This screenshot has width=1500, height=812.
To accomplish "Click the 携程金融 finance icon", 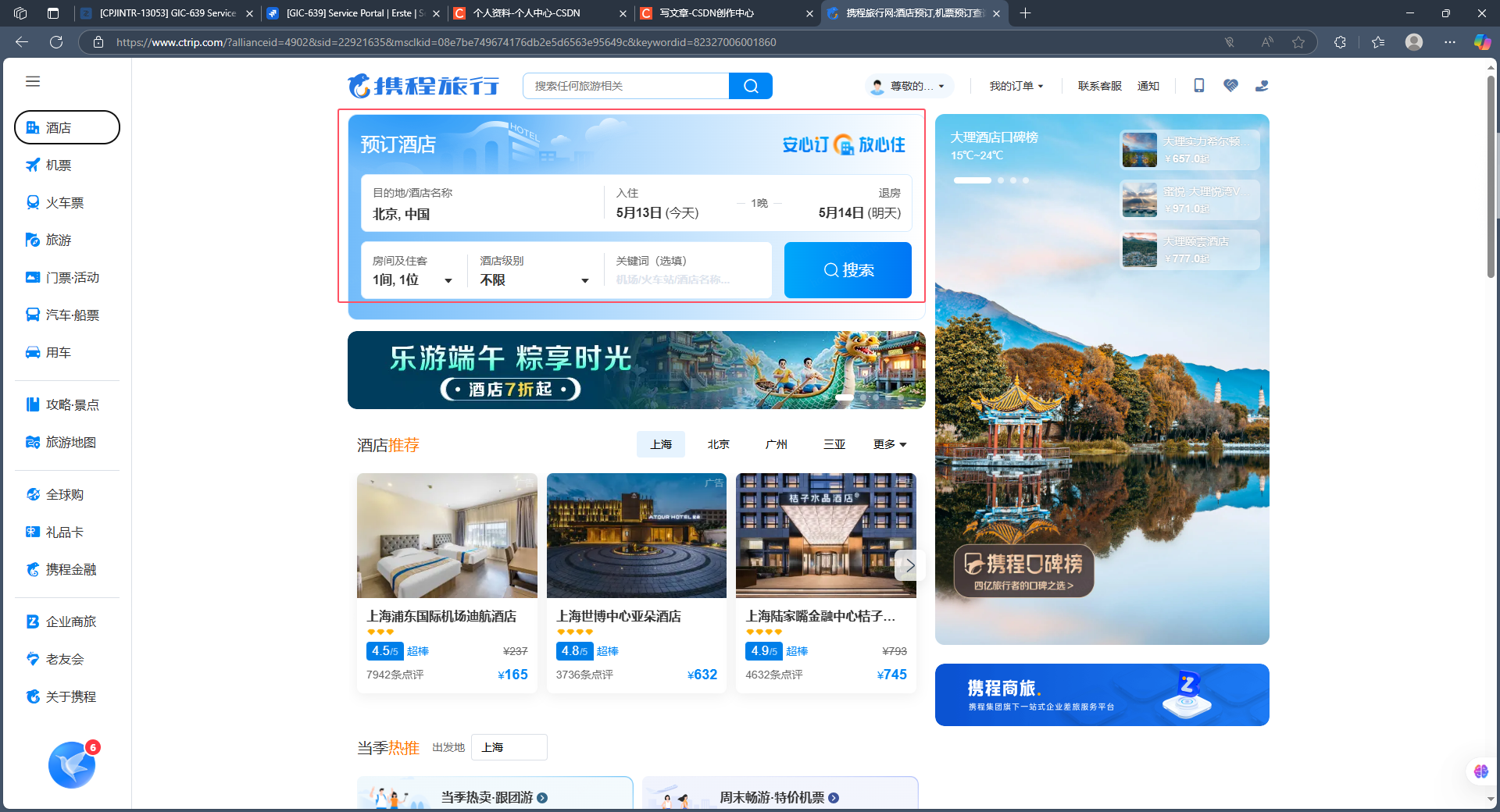I will tap(33, 569).
